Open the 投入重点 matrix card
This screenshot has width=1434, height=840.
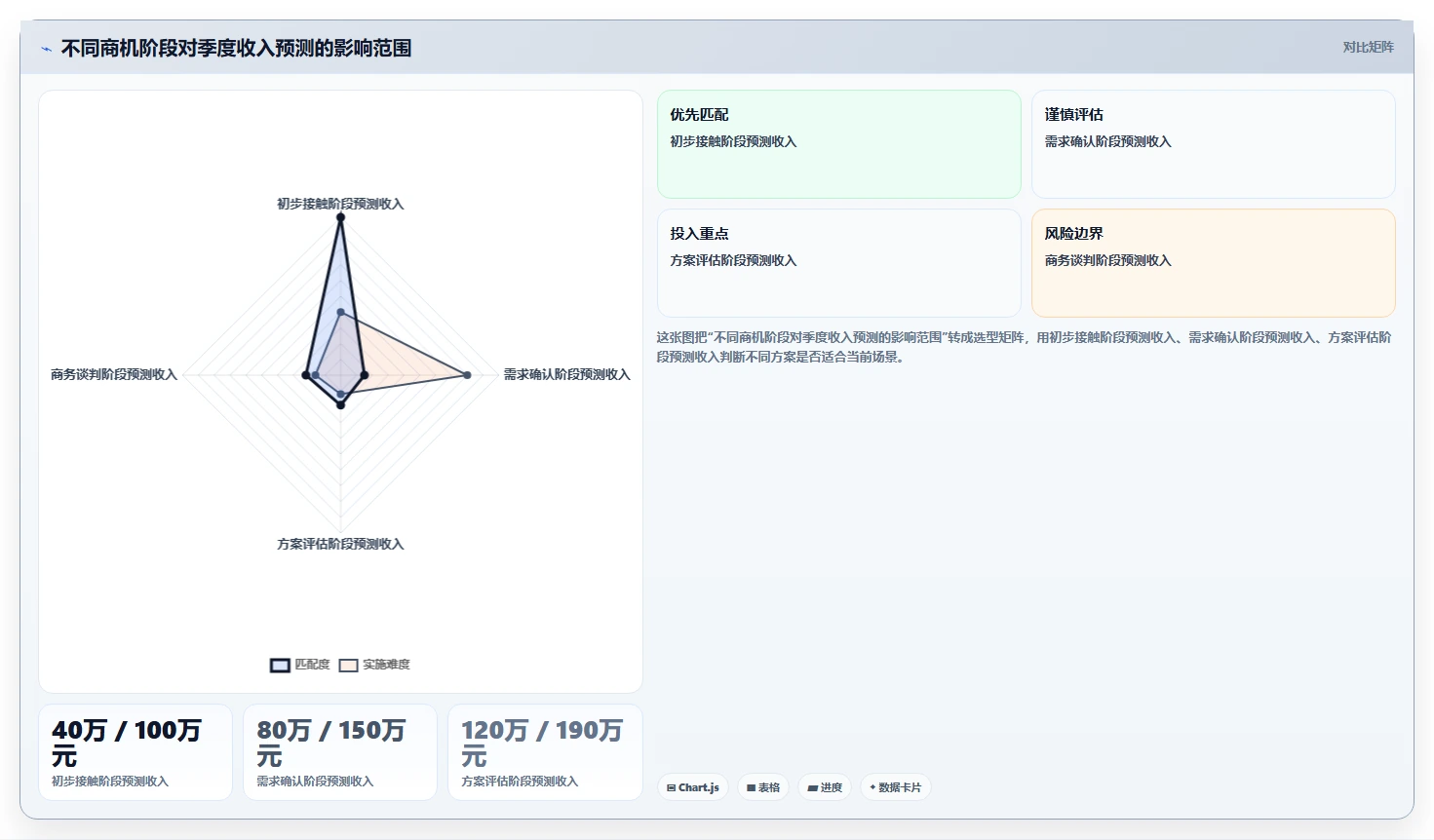point(839,263)
